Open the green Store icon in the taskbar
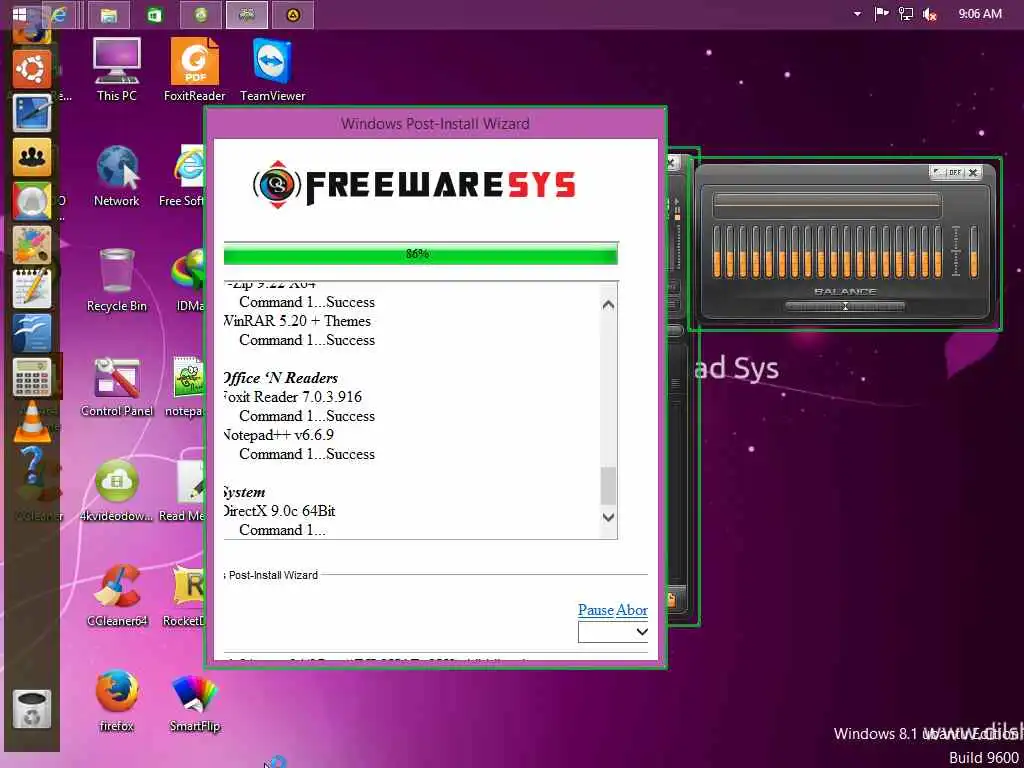 click(155, 14)
